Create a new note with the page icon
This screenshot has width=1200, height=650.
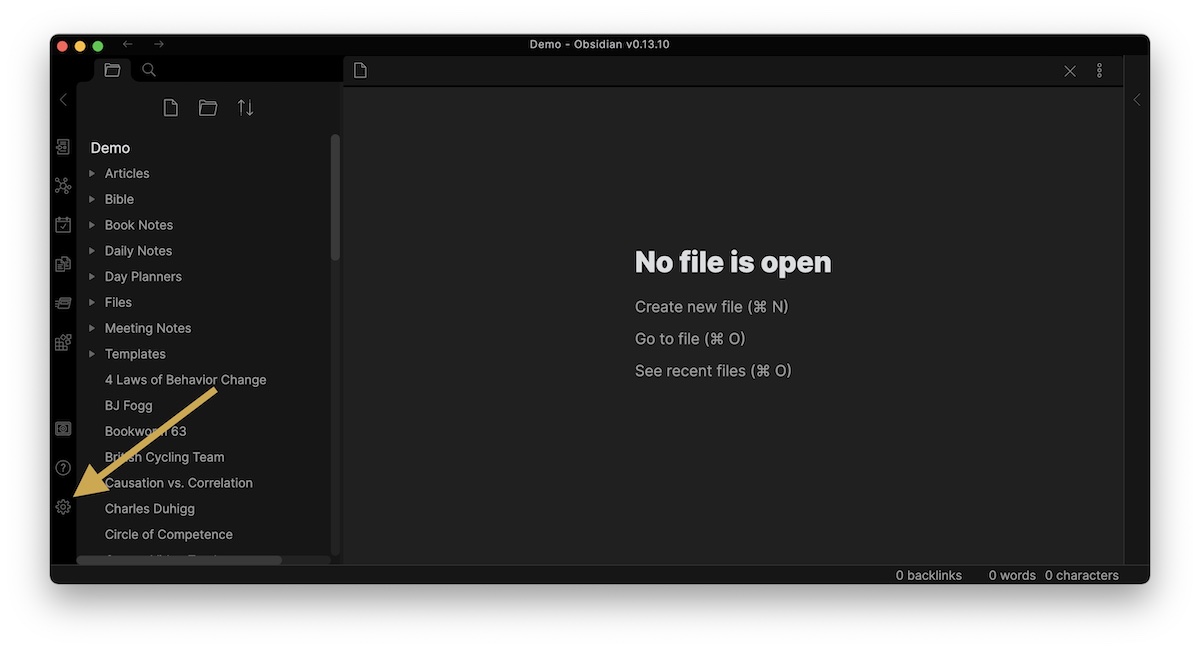[171, 108]
